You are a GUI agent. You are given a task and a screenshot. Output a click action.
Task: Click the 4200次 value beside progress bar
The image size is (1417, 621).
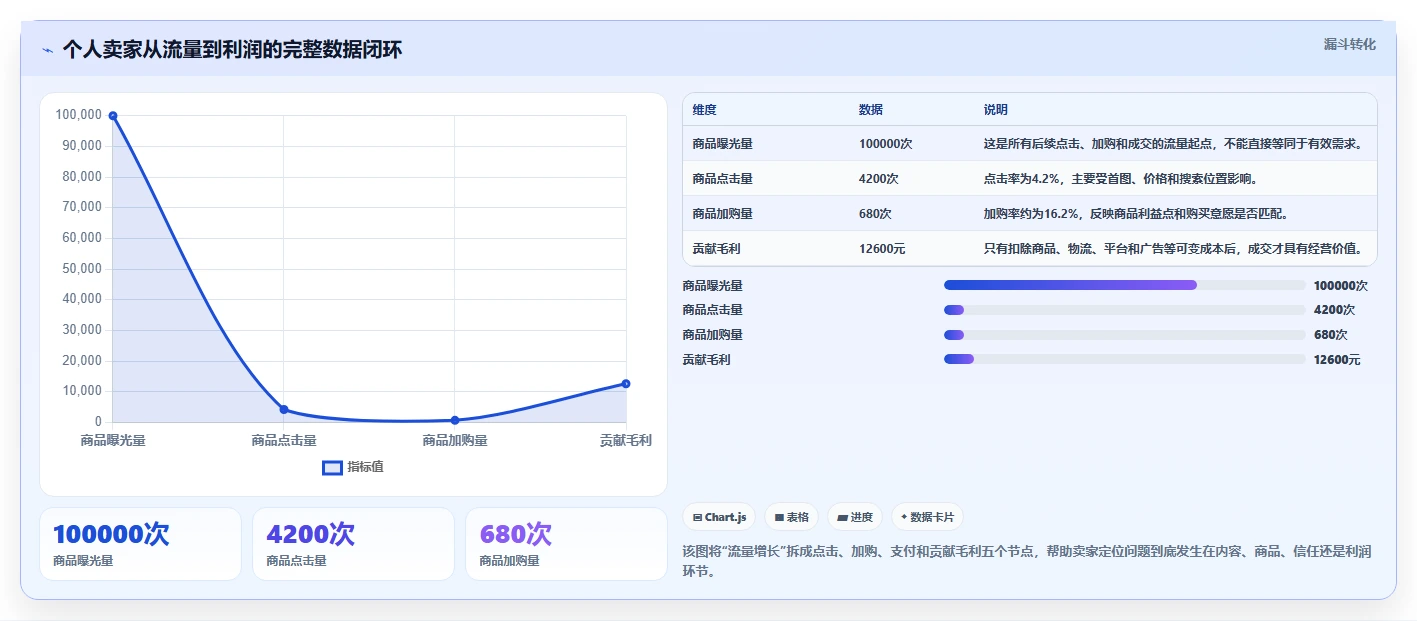(1334, 310)
